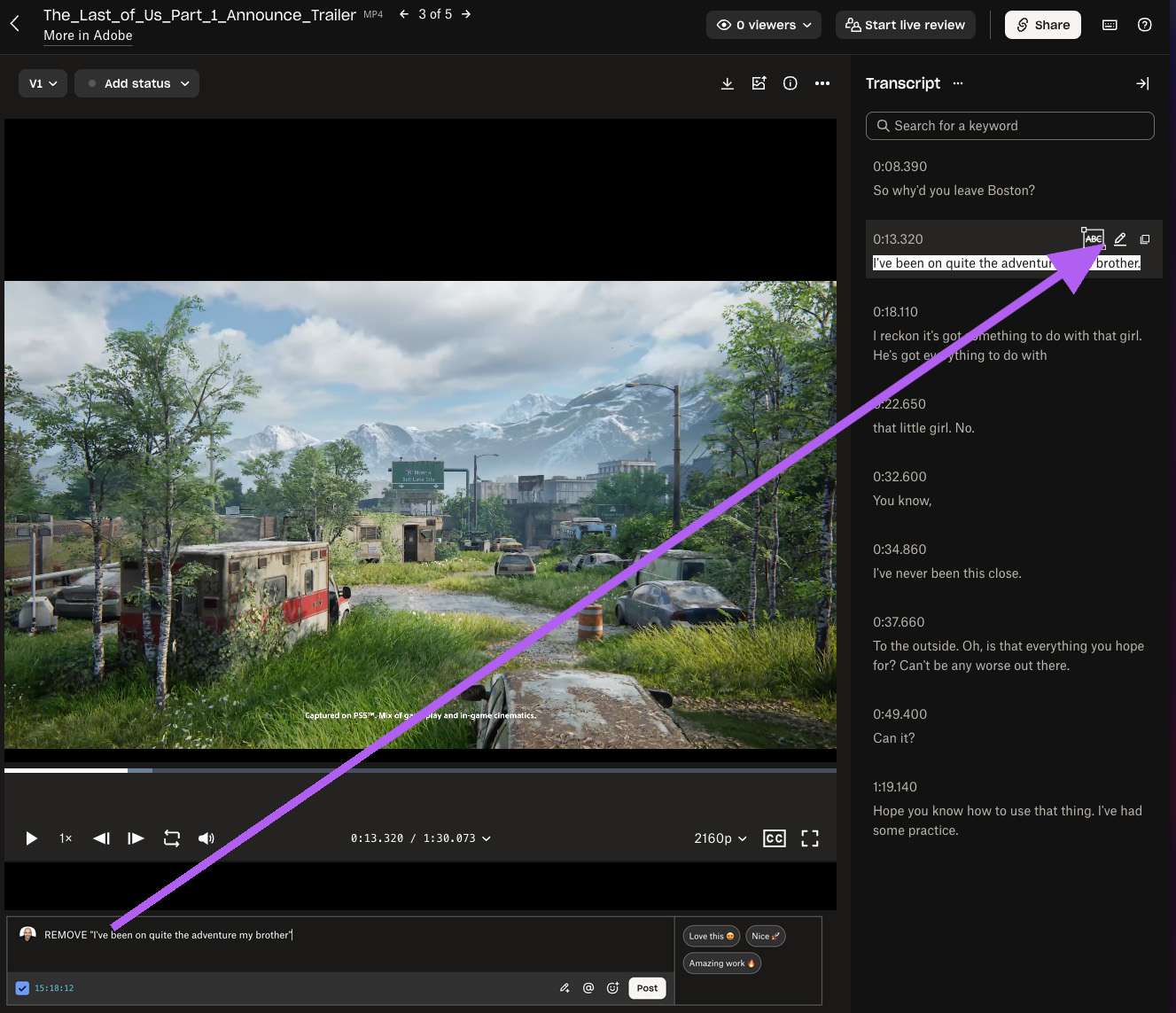Uncheck the timestamp checkbox for comment
The height and width of the screenshot is (1013, 1176).
coord(22,988)
